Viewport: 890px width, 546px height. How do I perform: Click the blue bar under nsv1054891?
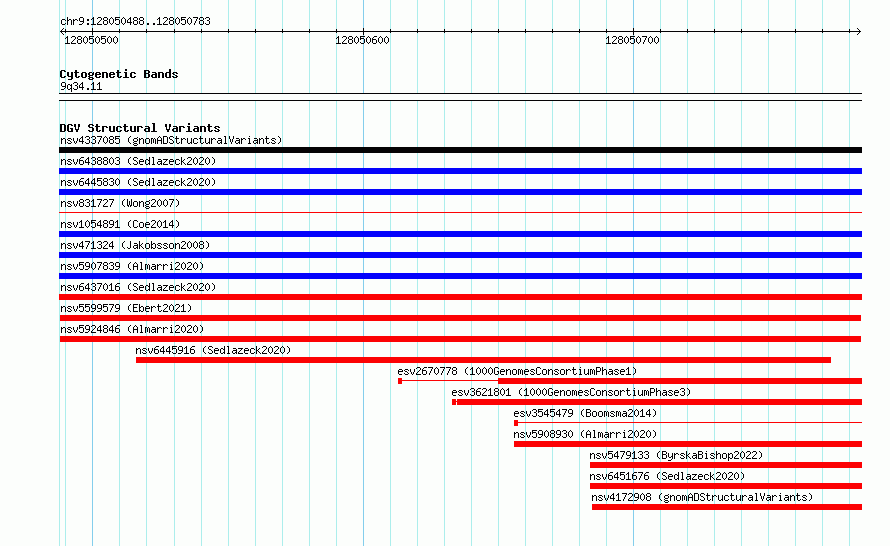click(460, 234)
